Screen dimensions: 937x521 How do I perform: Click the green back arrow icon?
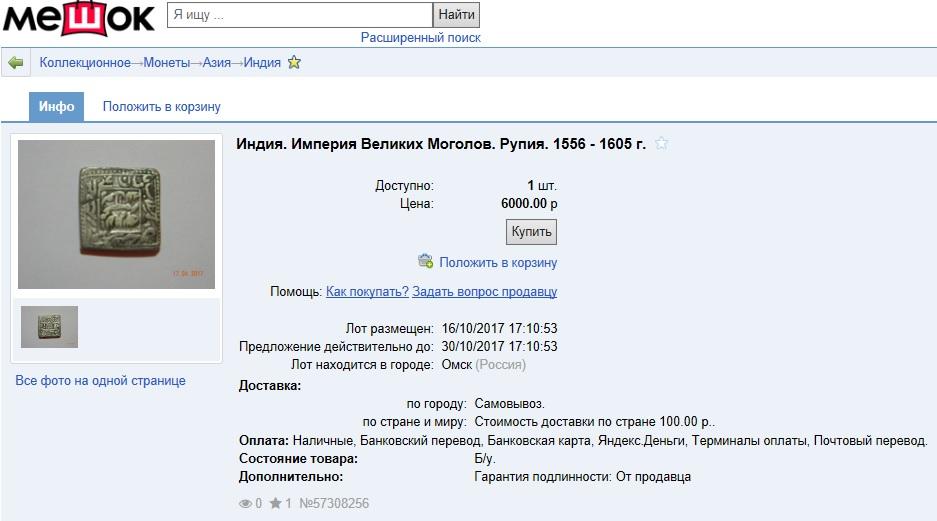[15, 63]
